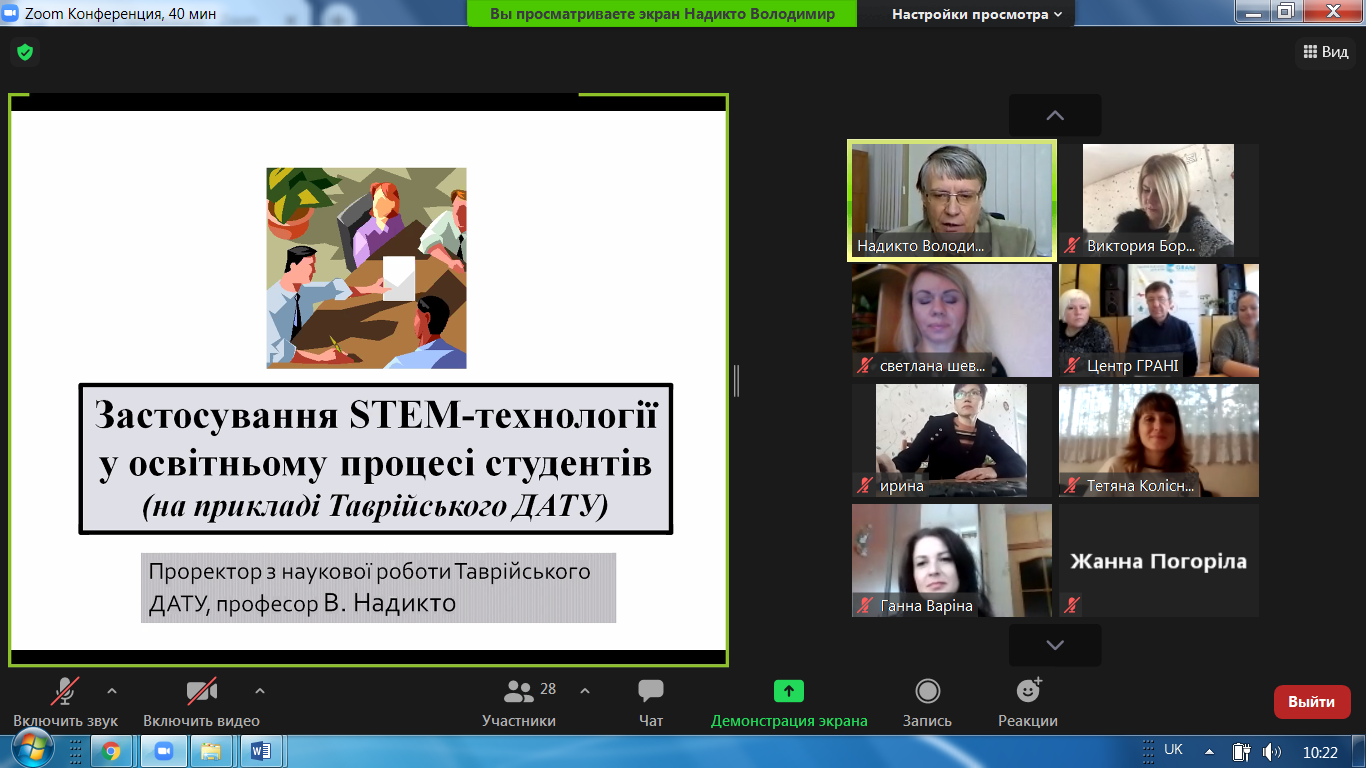
Task: Click muted mic icon on Виктория Бор... tile
Action: [x=1073, y=246]
